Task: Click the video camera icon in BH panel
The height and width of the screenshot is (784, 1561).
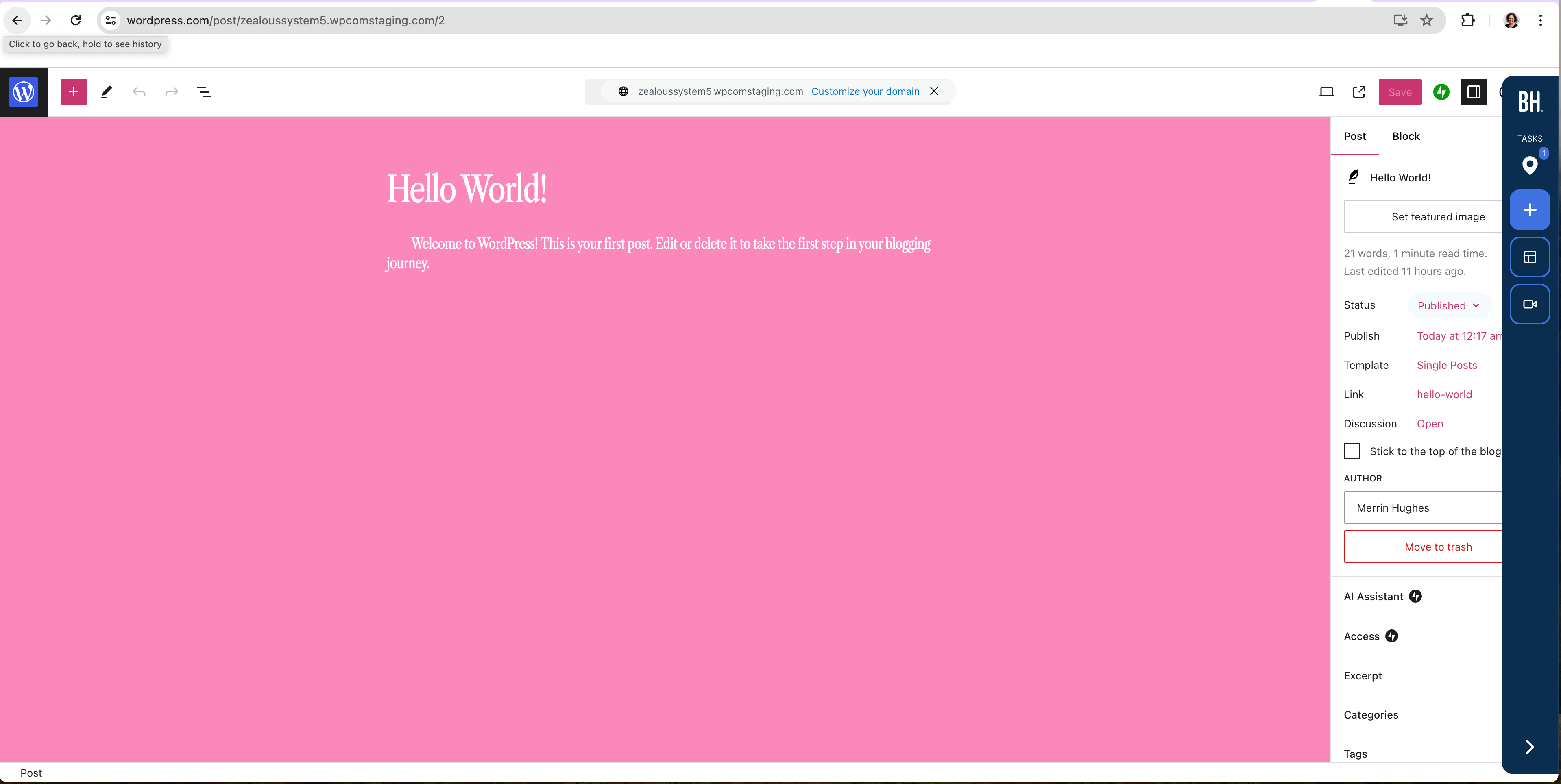Action: tap(1530, 304)
